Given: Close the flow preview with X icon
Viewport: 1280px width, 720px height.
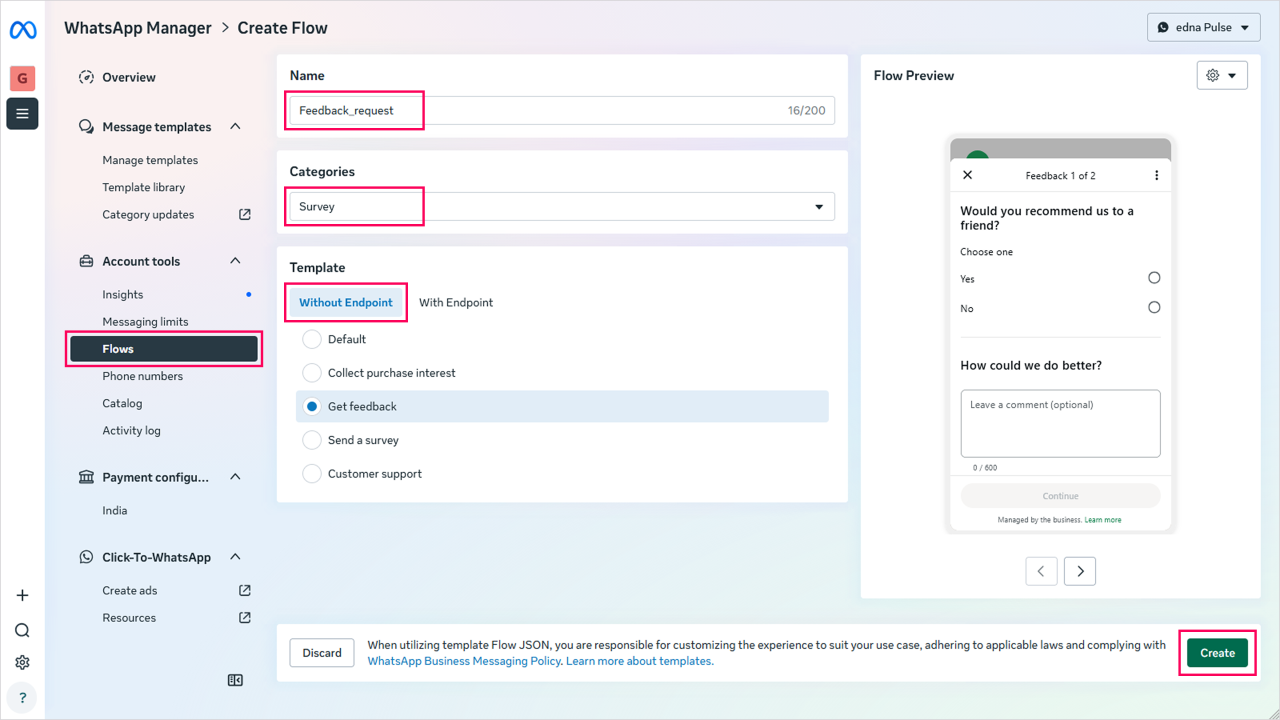Looking at the screenshot, I should [967, 175].
